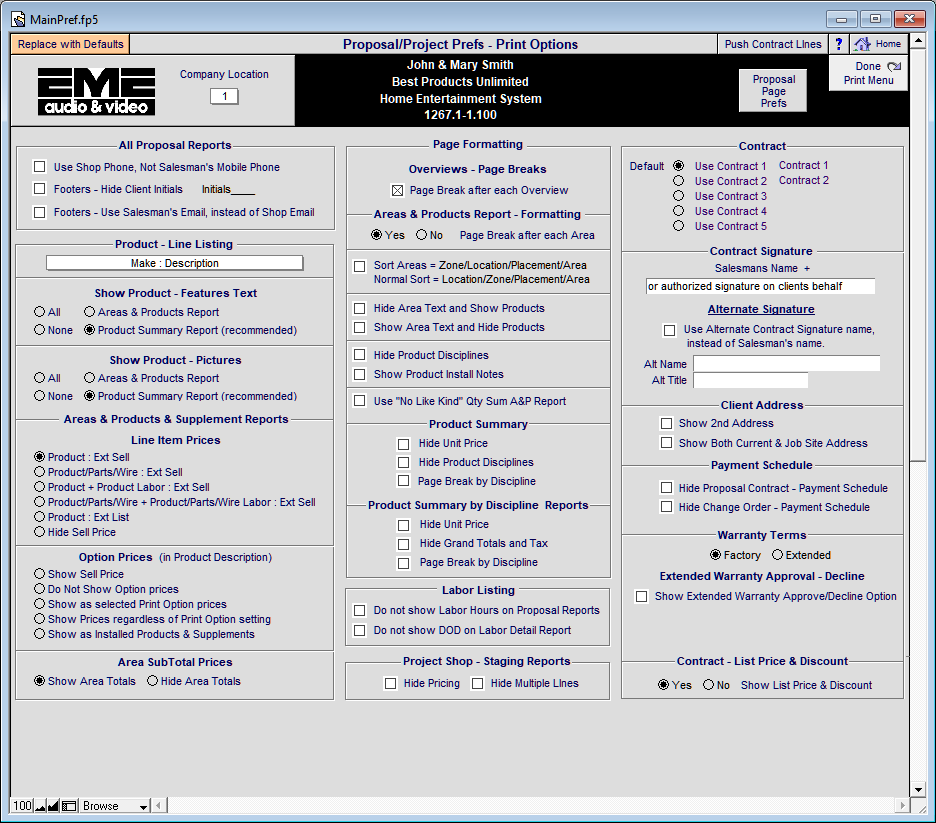
Task: Click Replace with Defaults button
Action: [x=70, y=44]
